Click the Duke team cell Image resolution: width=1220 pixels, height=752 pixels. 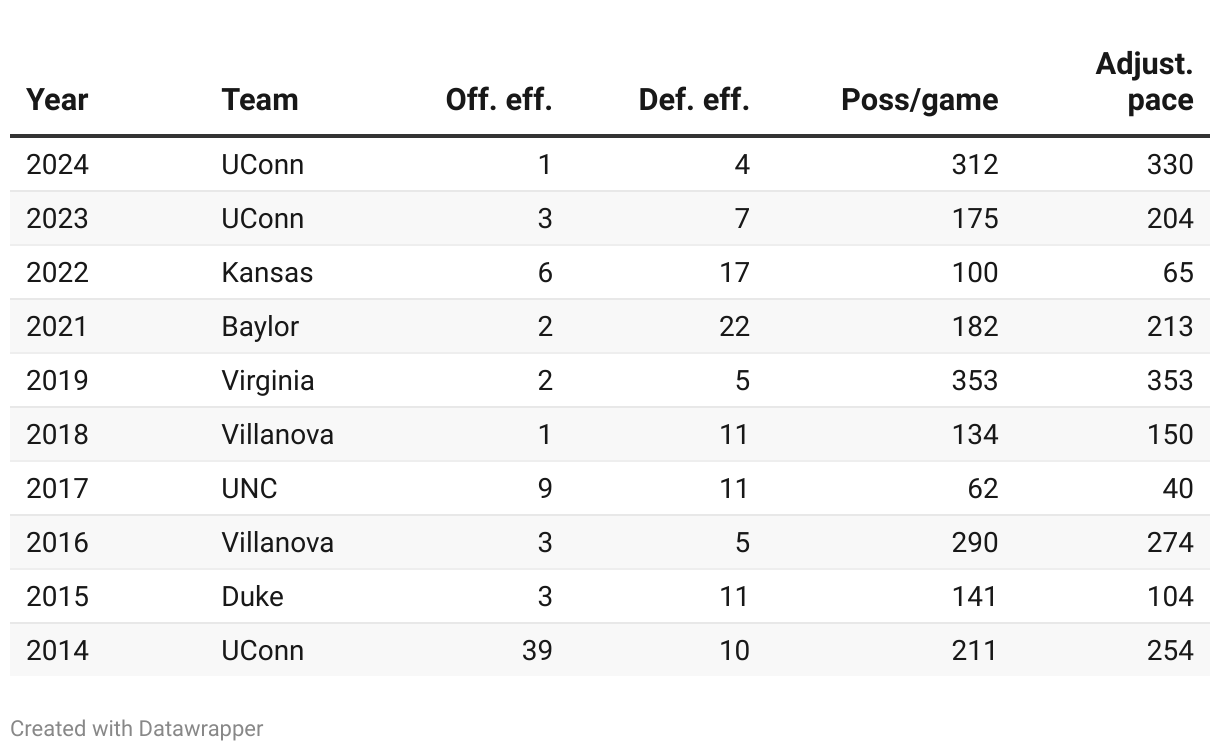coord(253,596)
